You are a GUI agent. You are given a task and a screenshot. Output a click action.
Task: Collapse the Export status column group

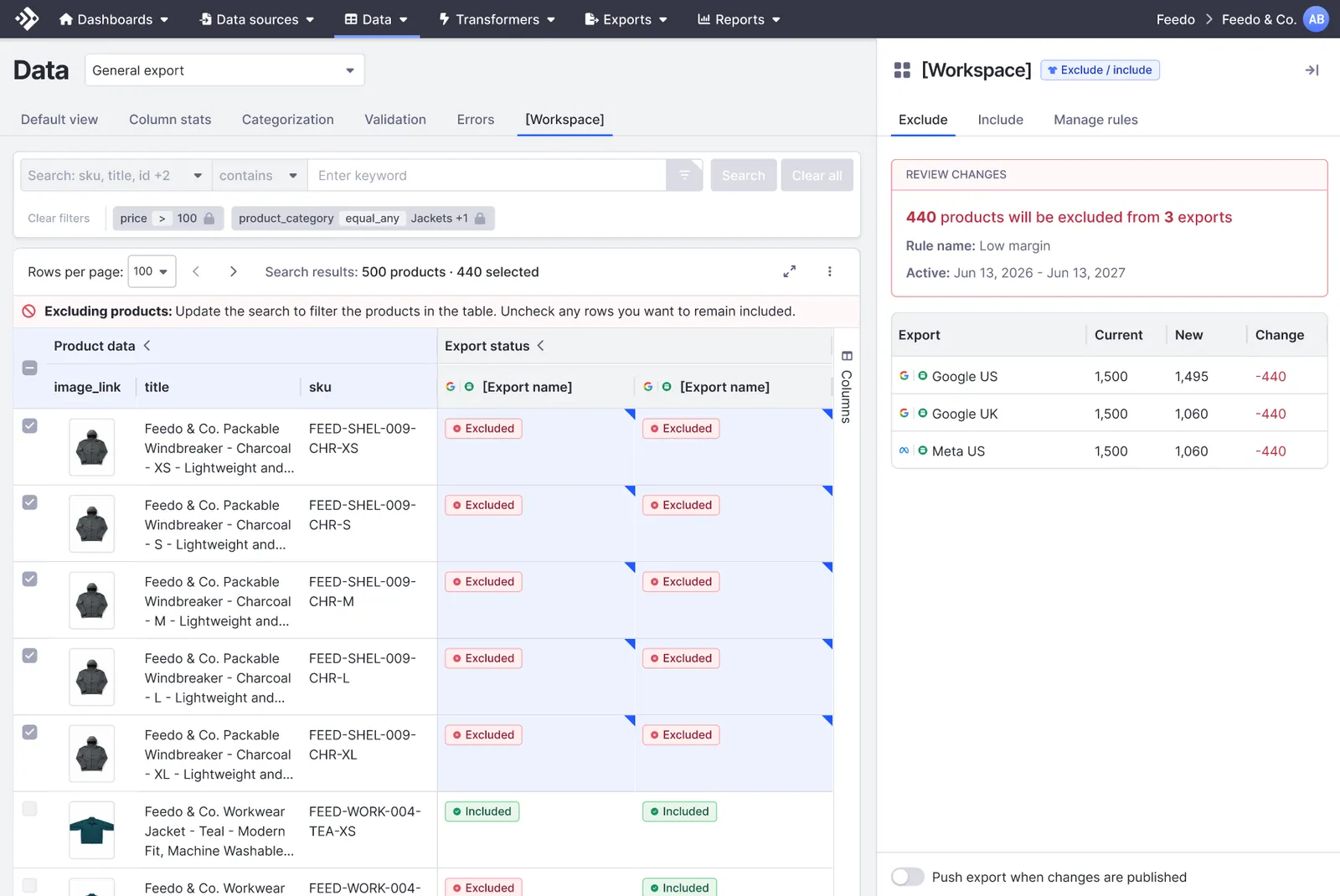point(541,345)
